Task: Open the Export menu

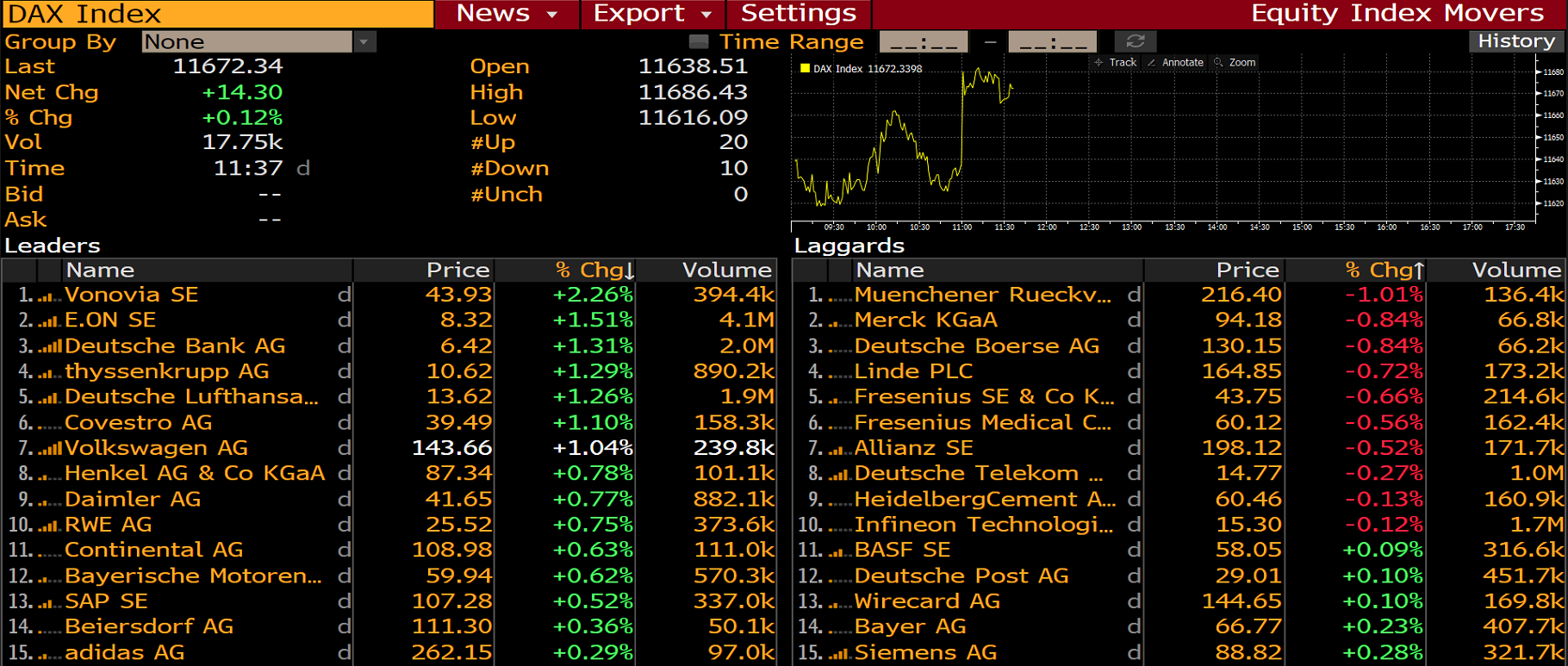Action: click(x=652, y=14)
